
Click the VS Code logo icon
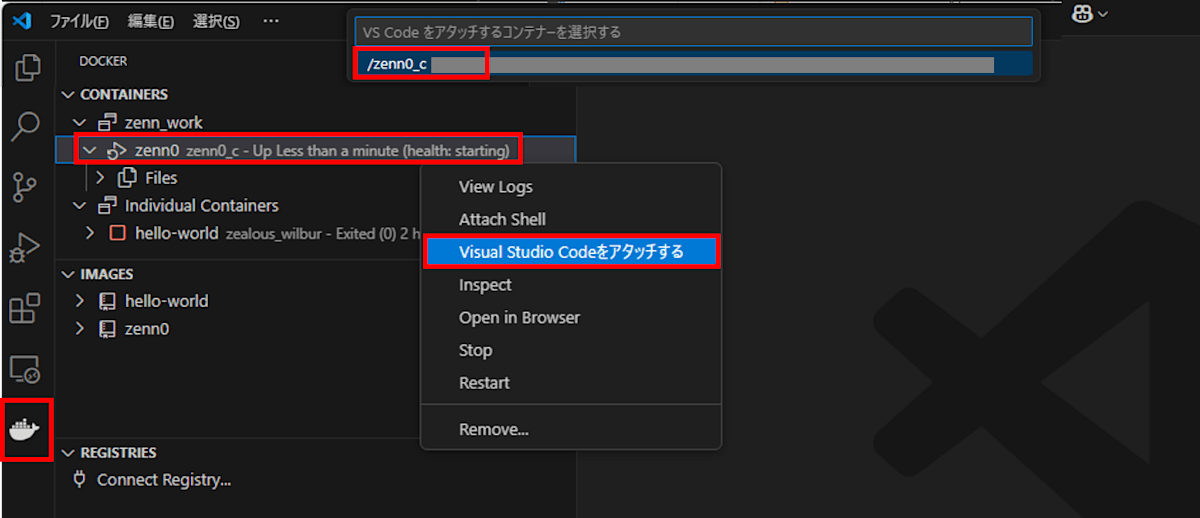coord(22,21)
